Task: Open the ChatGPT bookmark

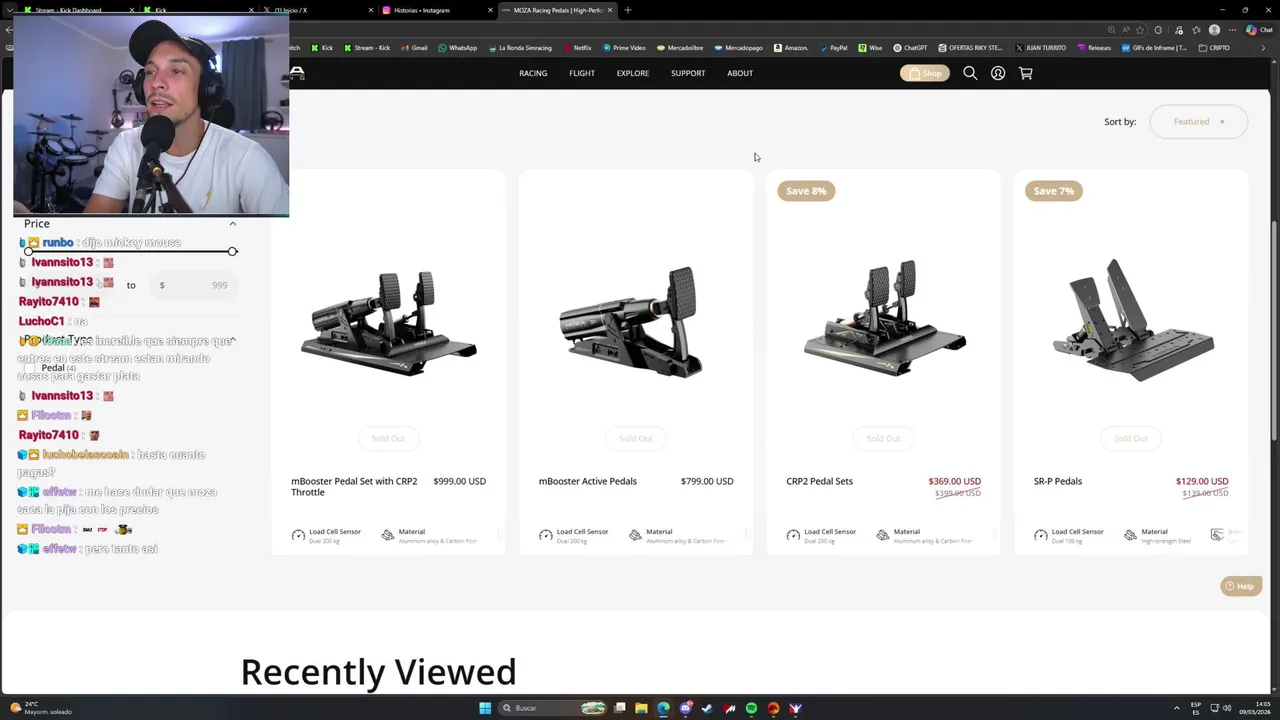Action: tap(910, 48)
